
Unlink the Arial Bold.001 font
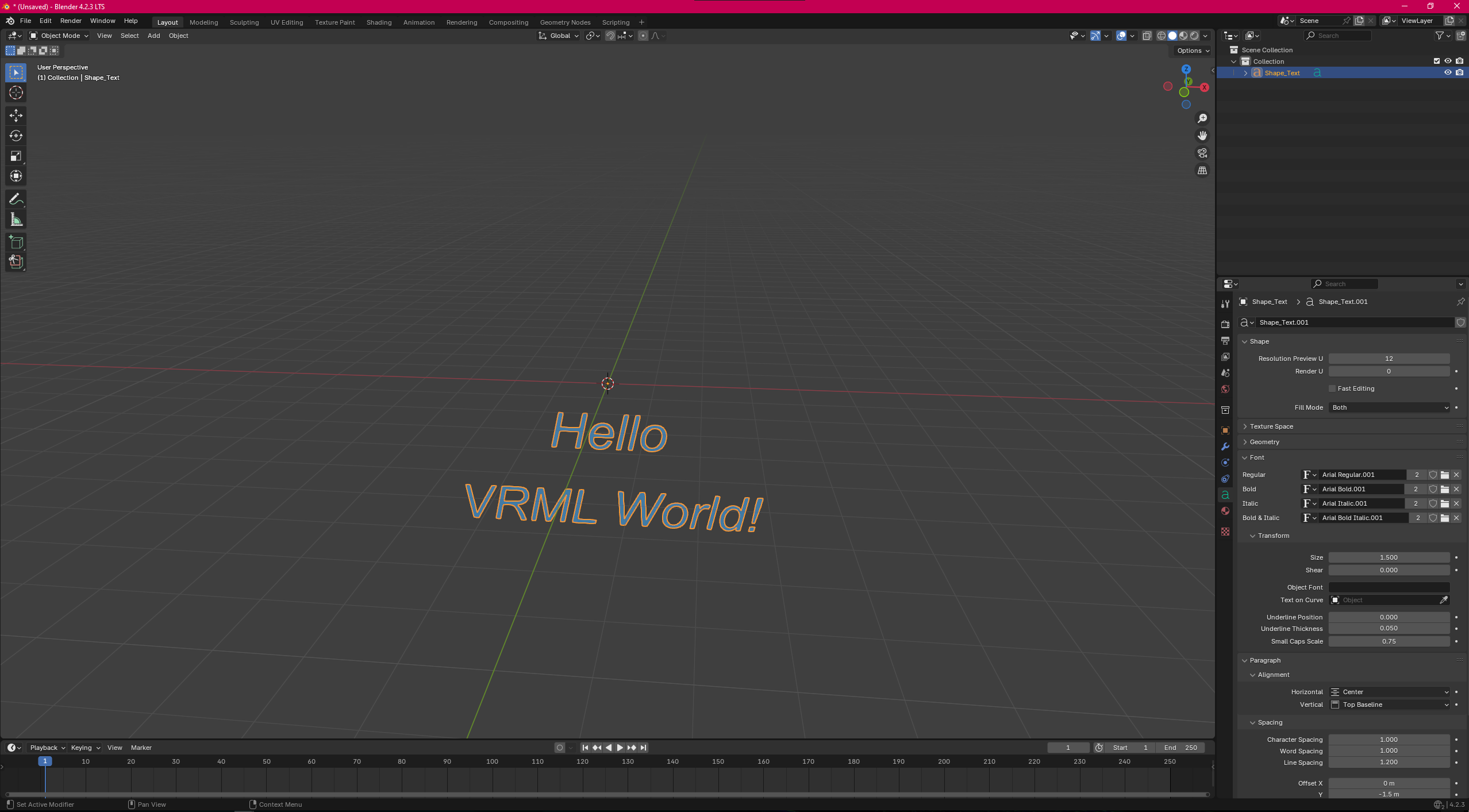[1456, 489]
